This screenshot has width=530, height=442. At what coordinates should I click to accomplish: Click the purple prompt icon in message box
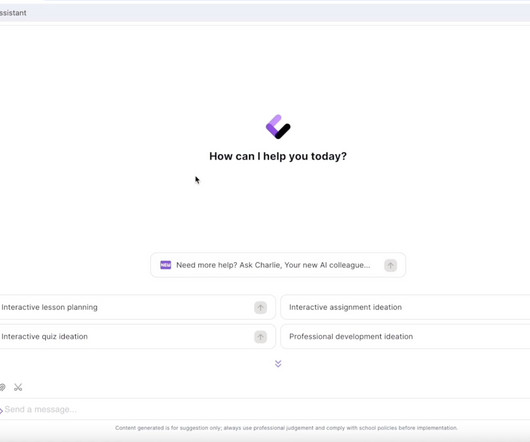[x=1, y=411]
